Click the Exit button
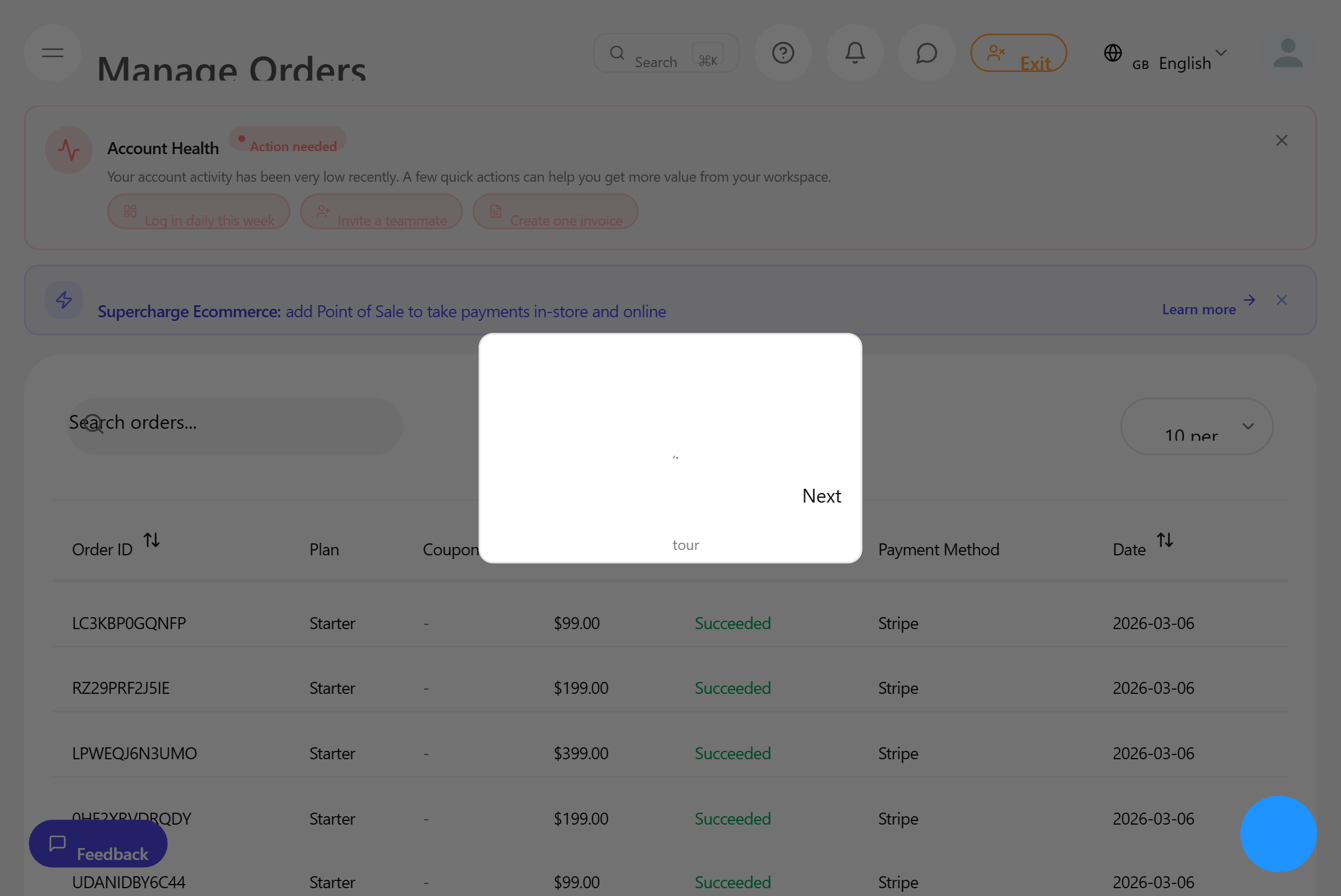This screenshot has height=896, width=1341. coord(1018,54)
